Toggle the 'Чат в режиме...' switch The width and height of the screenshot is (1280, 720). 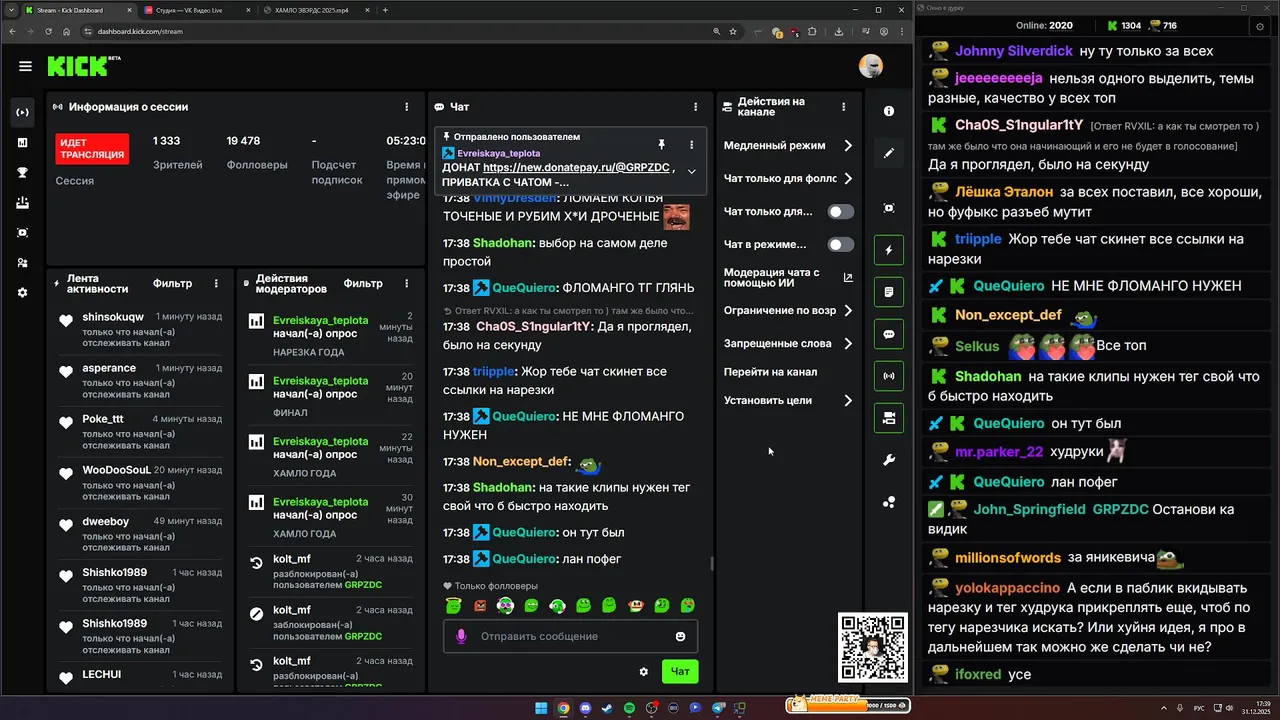tap(841, 244)
